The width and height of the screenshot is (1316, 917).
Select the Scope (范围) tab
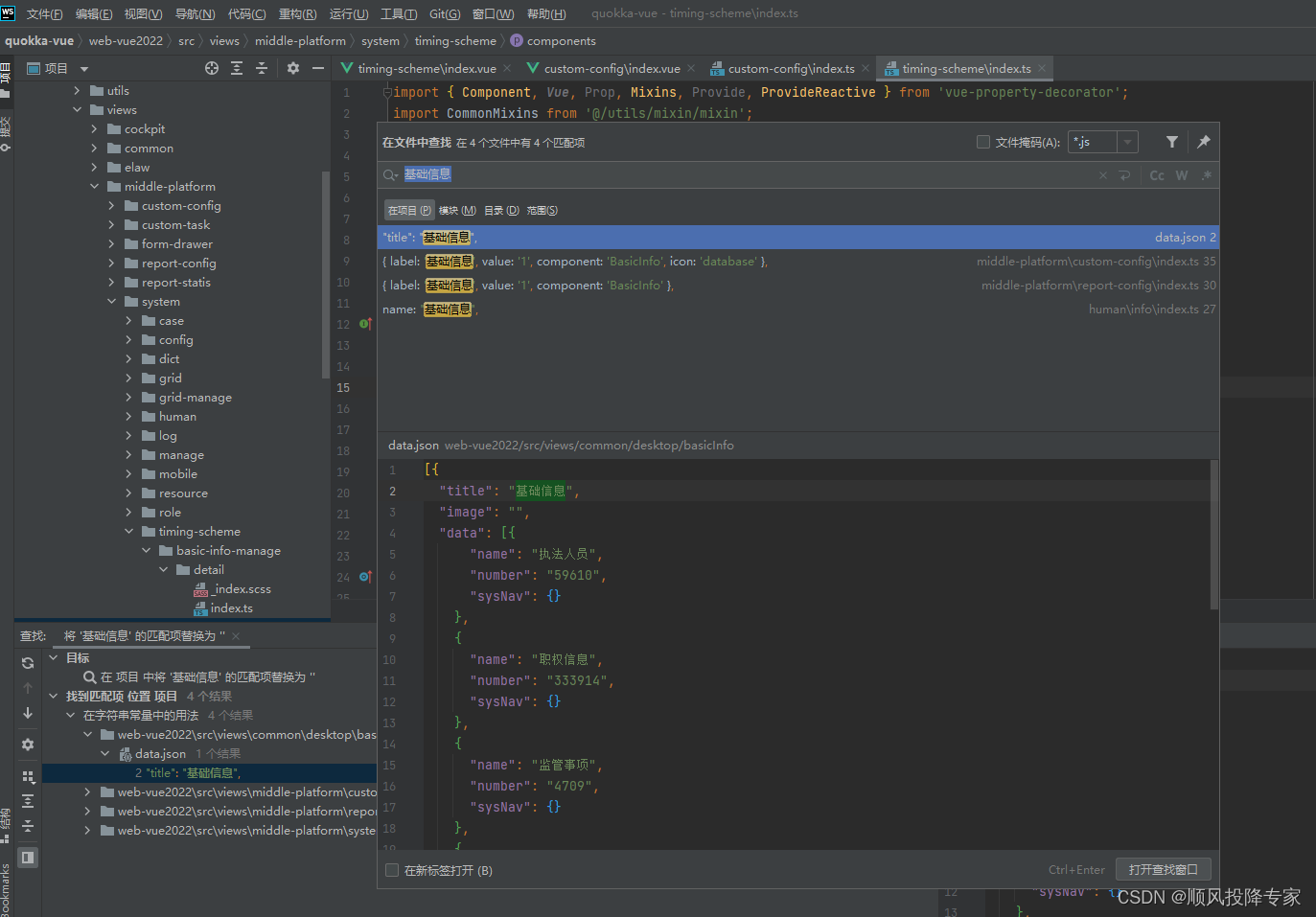tap(543, 210)
